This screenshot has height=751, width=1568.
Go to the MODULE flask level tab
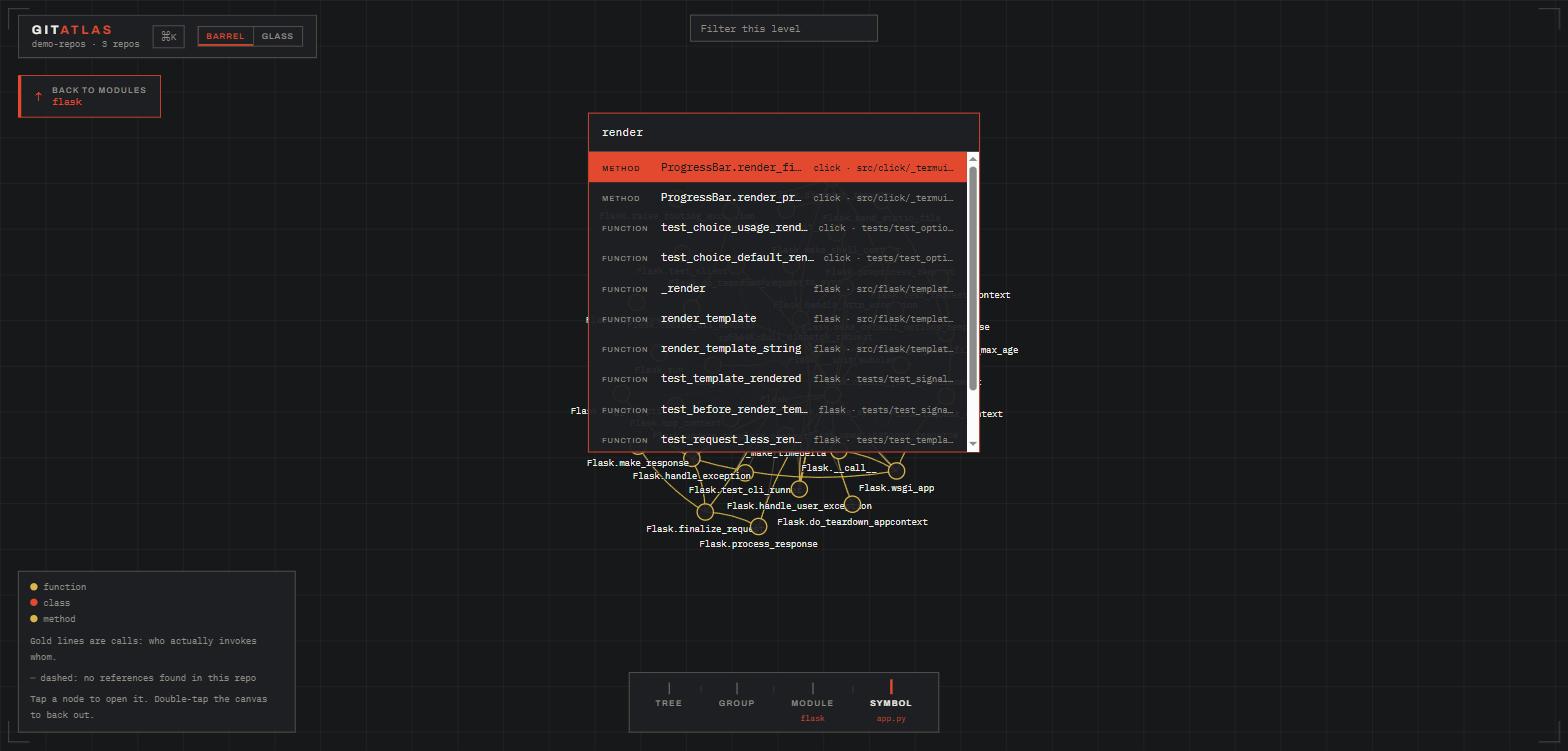pyautogui.click(x=812, y=700)
